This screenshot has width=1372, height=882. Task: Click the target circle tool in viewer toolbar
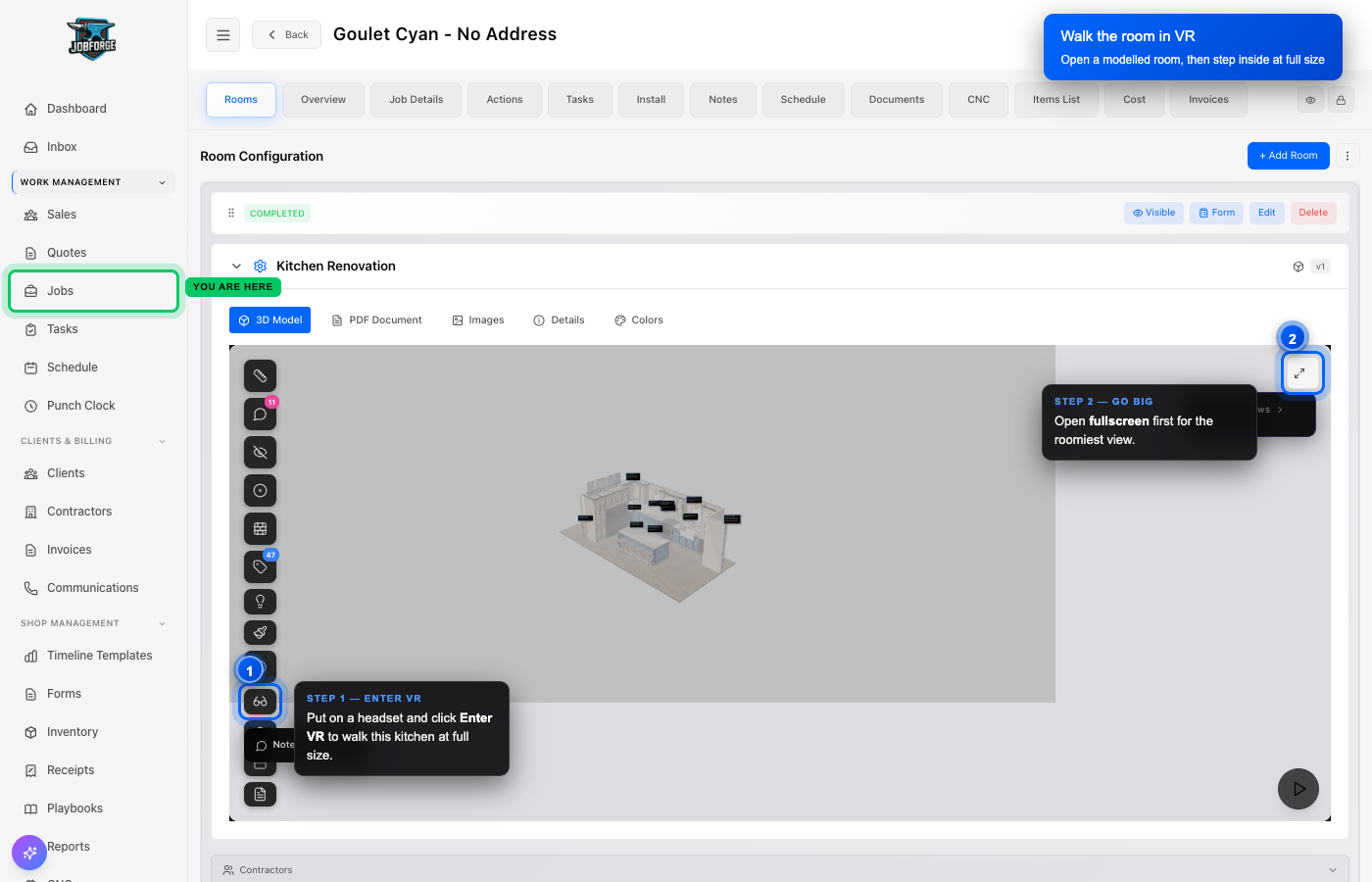[260, 490]
